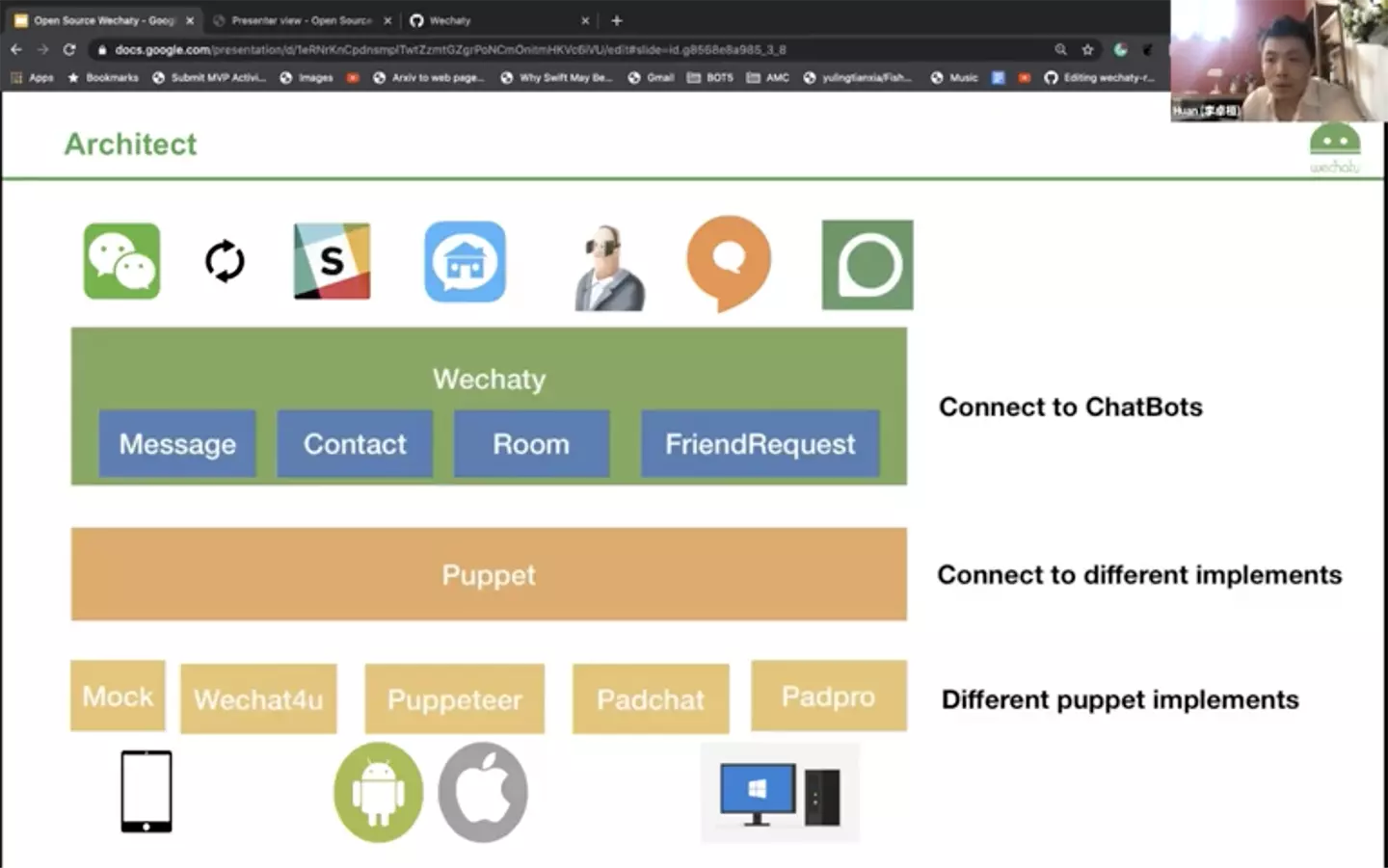Click the FriendRequest box
The width and height of the screenshot is (1388, 868).
(x=761, y=444)
